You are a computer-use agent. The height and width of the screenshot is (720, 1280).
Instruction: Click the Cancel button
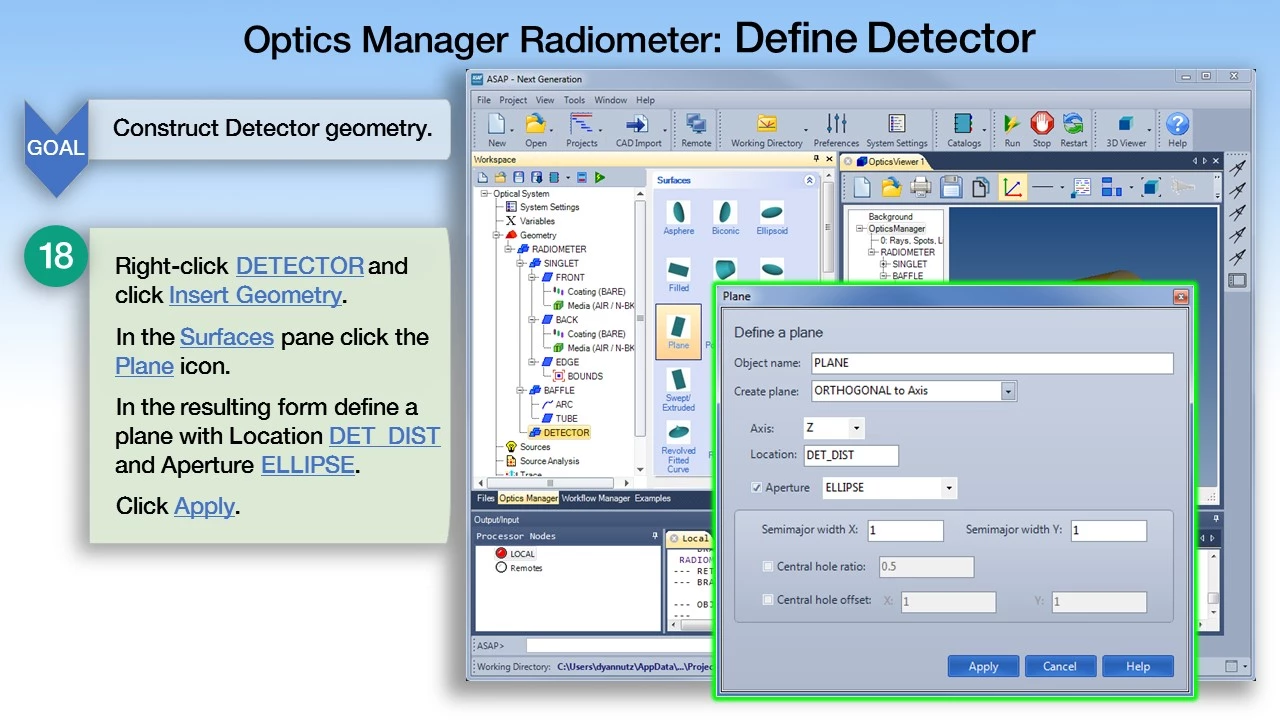tap(1059, 667)
